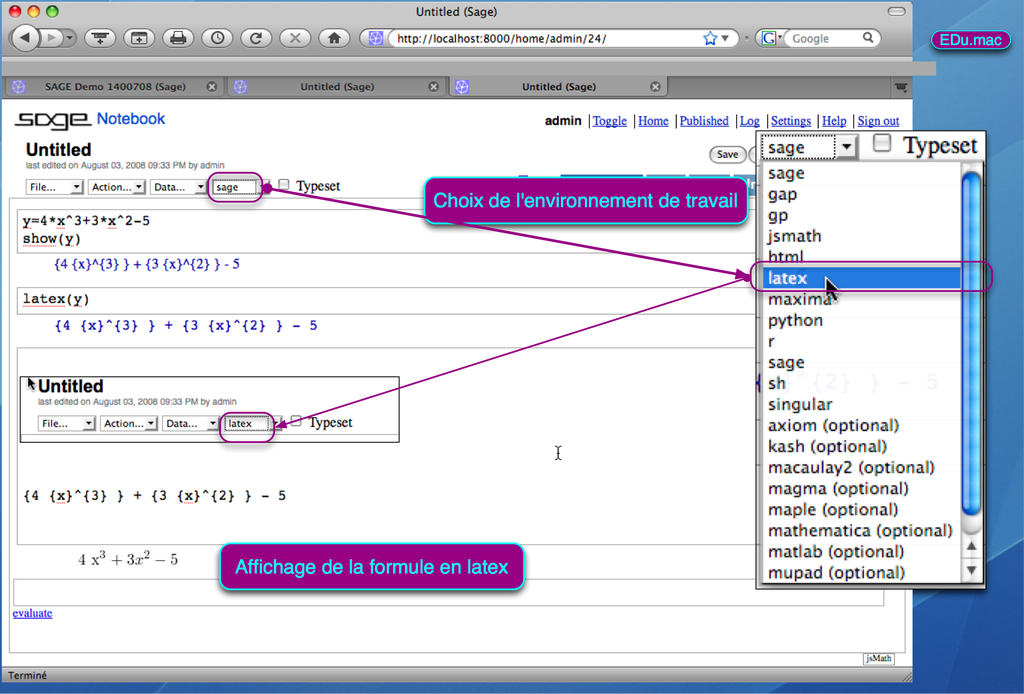Open the Google search engine chooser

(x=771, y=39)
